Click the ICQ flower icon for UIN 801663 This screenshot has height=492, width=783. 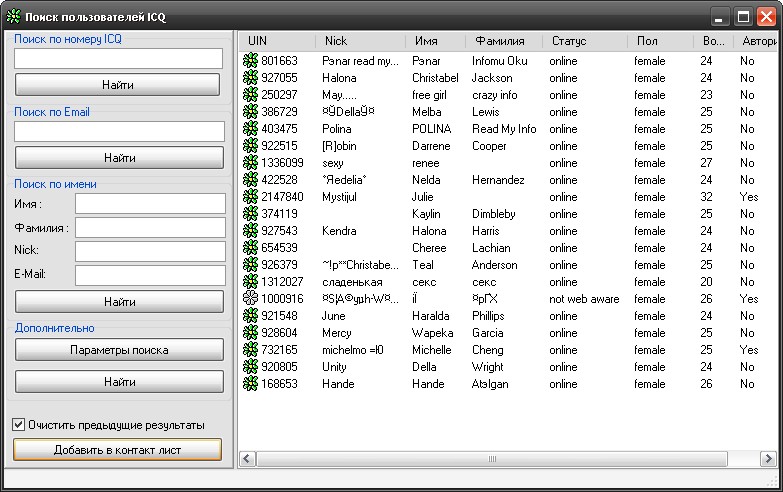coord(250,60)
